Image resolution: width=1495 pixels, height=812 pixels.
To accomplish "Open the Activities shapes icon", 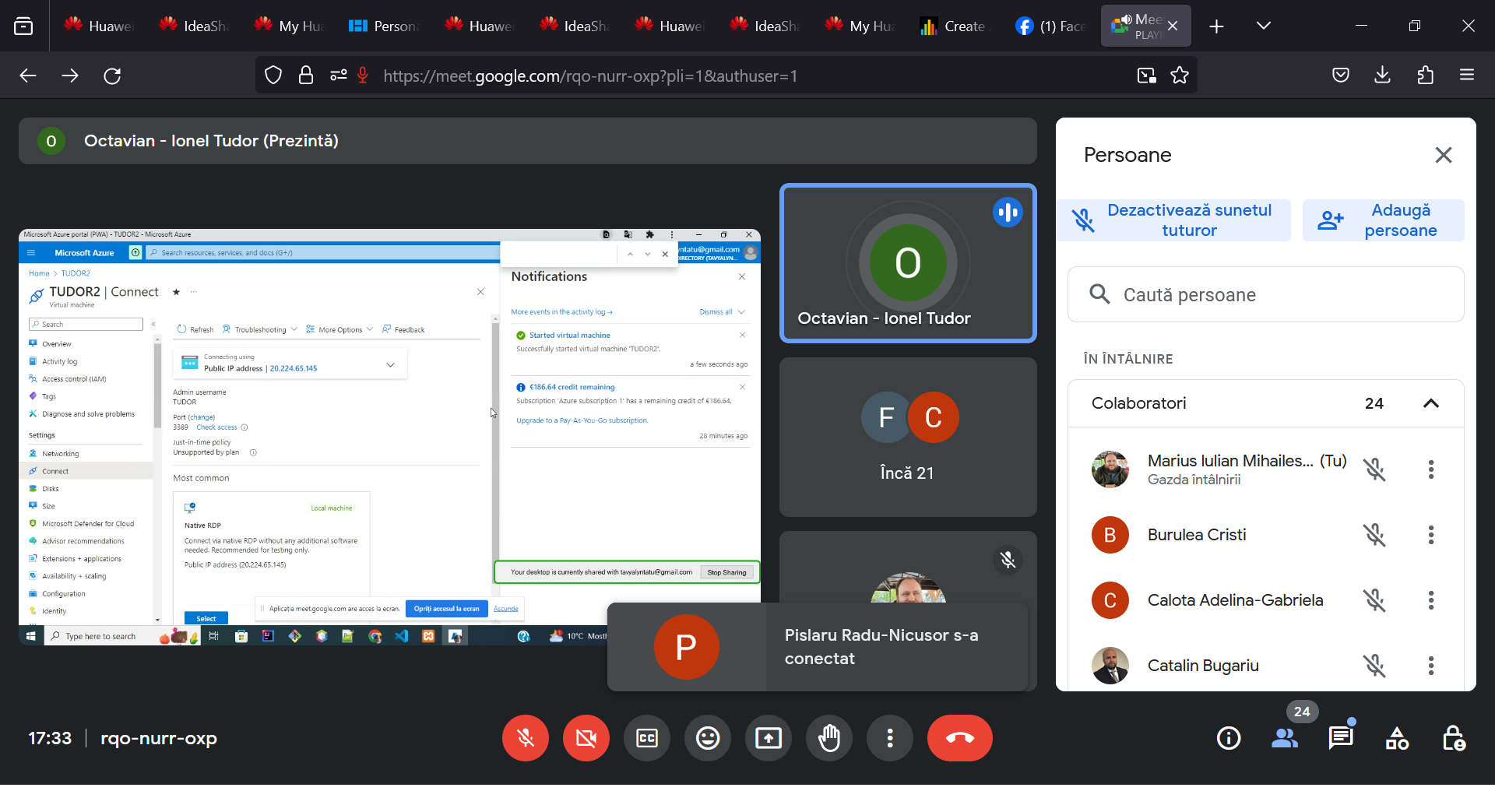I will tap(1397, 738).
